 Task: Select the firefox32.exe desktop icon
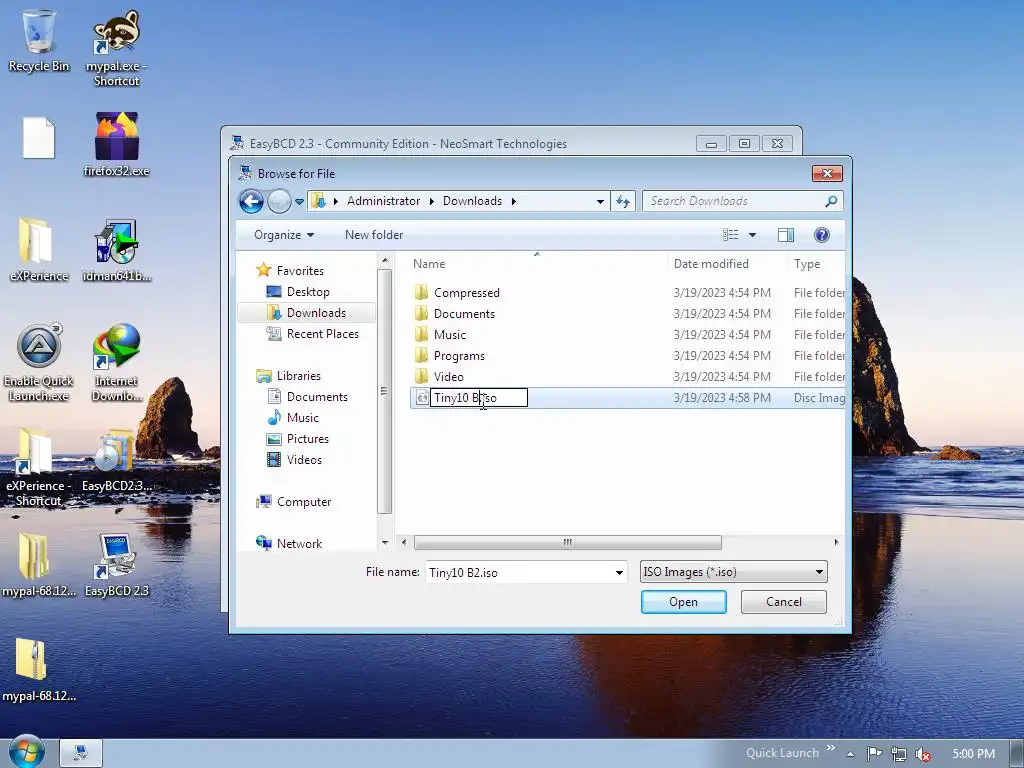tap(116, 144)
